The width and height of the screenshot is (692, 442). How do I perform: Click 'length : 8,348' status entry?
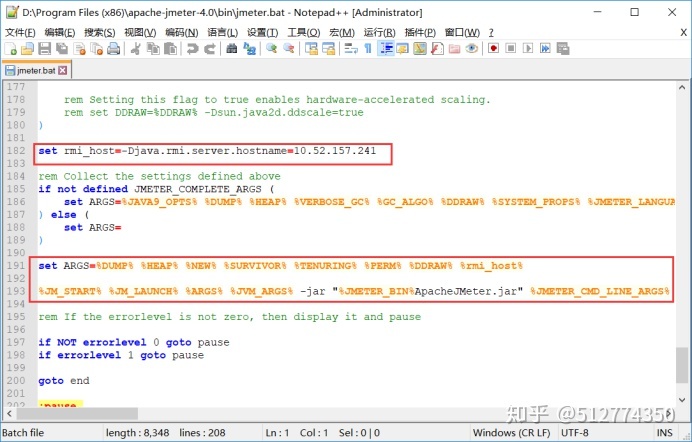click(x=137, y=433)
